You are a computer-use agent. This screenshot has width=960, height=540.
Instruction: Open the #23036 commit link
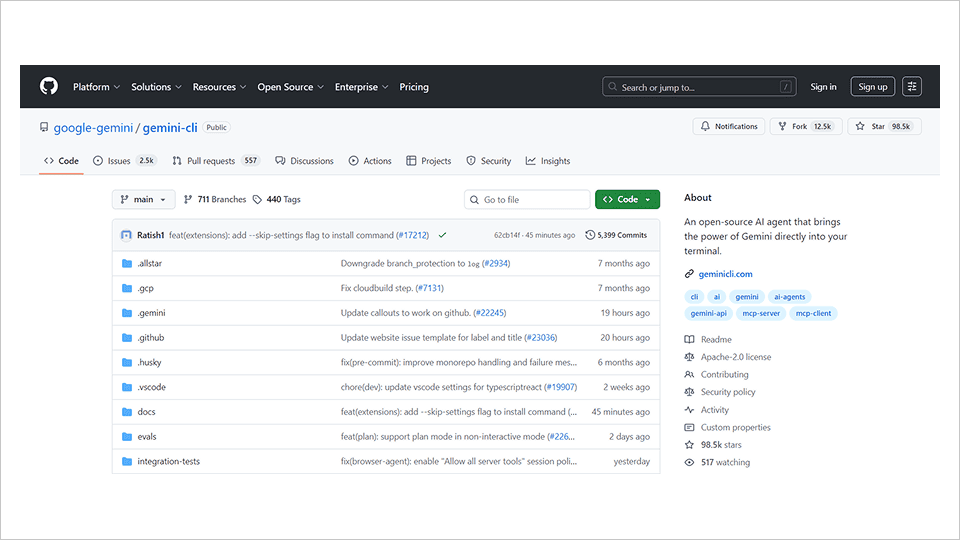pyautogui.click(x=541, y=337)
